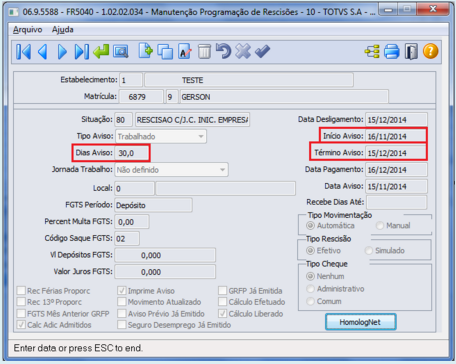Open the Ajuda menu
The width and height of the screenshot is (456, 364).
63,30
